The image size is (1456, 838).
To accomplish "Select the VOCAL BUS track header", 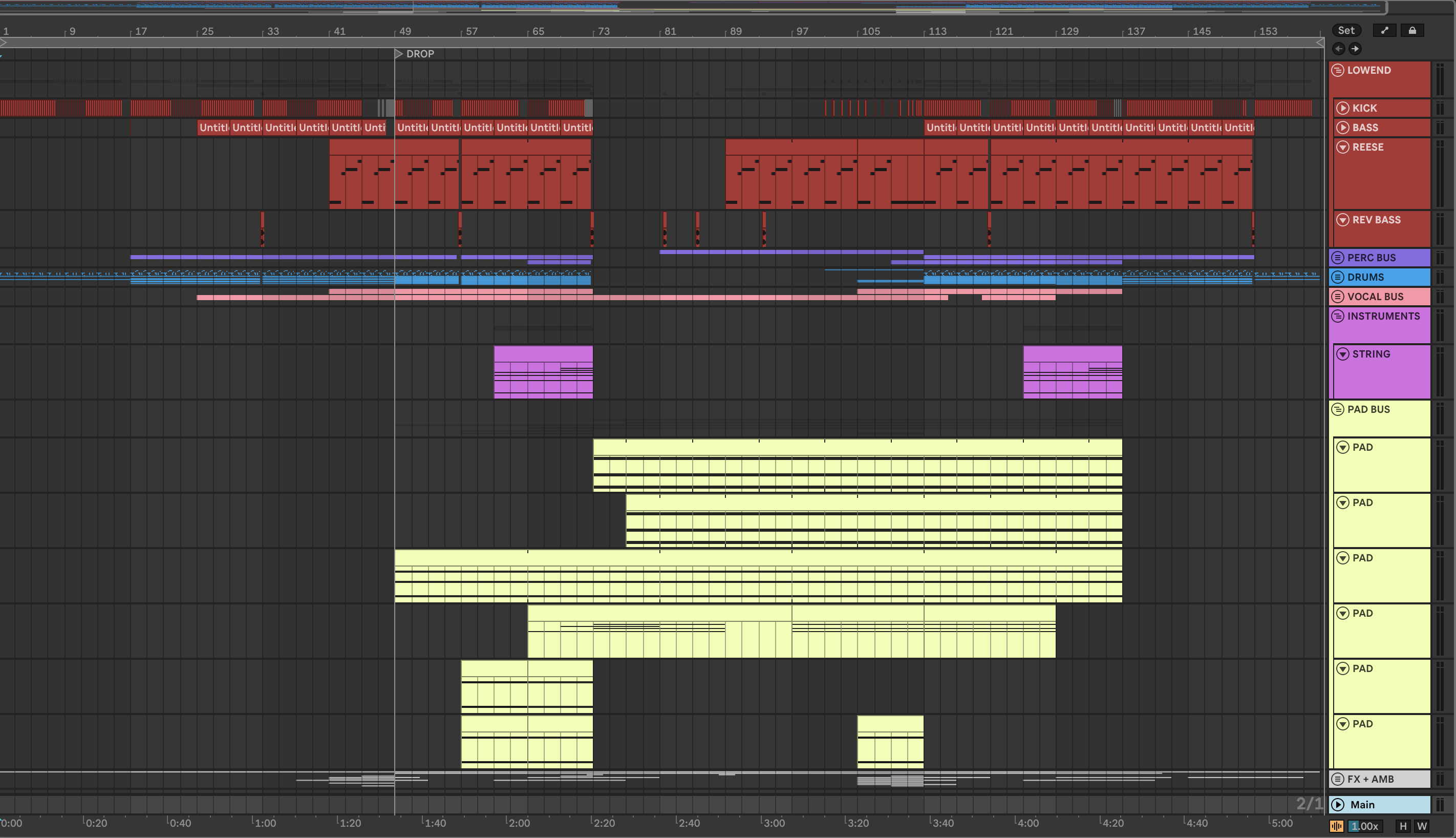I will (1381, 297).
